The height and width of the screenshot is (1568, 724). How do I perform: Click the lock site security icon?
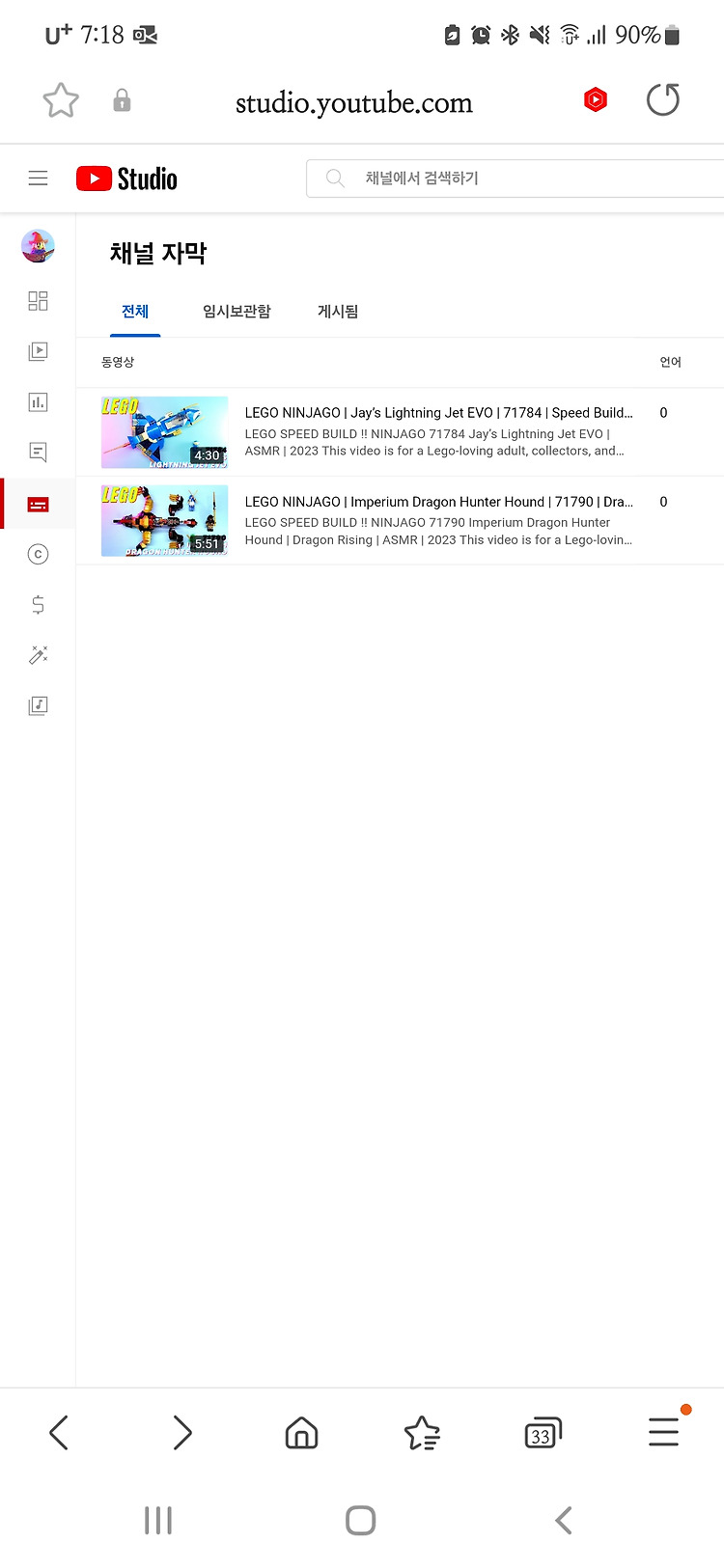(x=122, y=100)
